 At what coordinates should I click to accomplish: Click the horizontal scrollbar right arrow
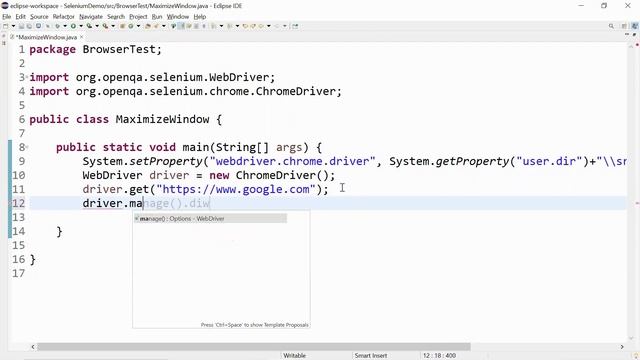click(x=622, y=347)
